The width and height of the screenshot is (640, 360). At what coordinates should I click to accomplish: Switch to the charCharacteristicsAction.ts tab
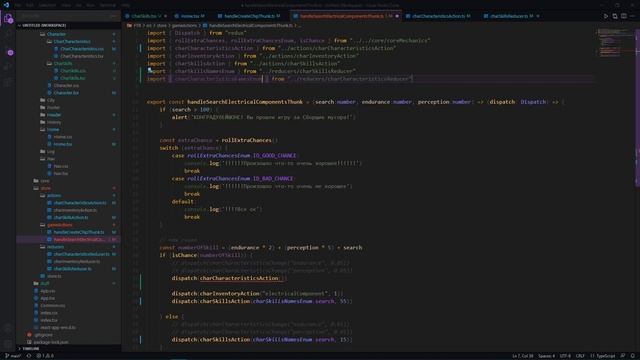[x=438, y=16]
